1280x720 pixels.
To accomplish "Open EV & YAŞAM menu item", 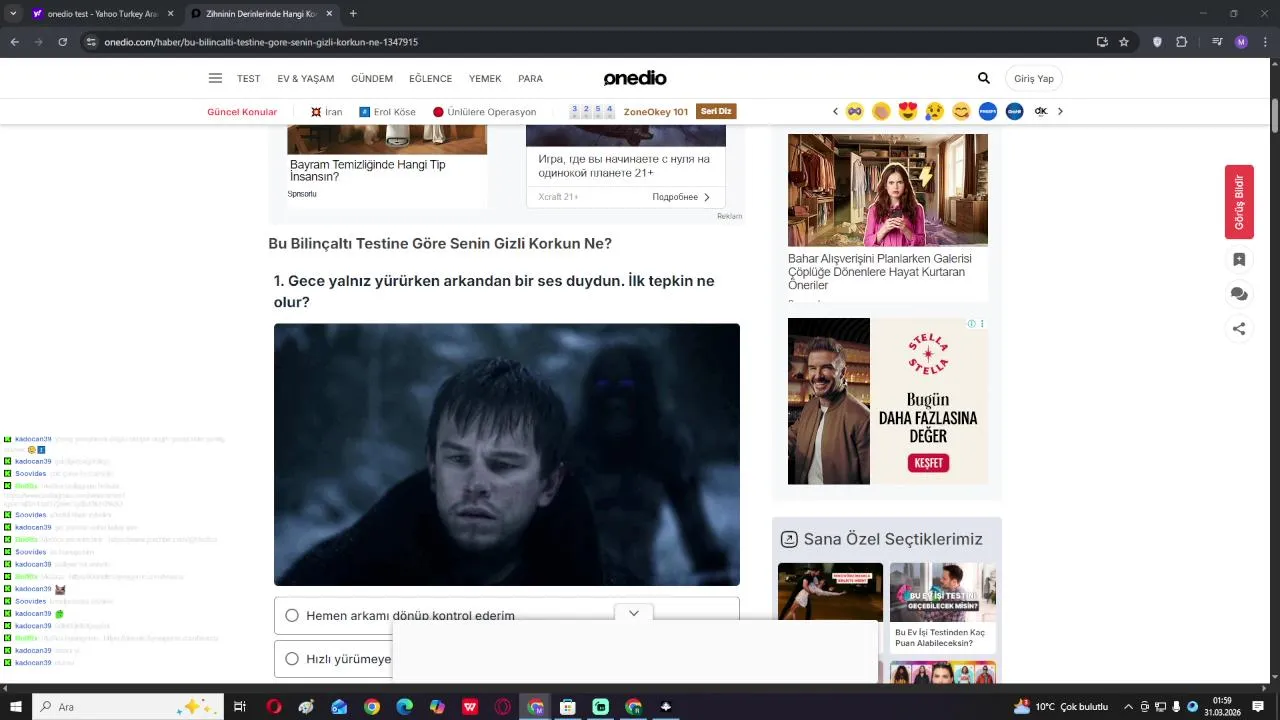I will pyautogui.click(x=306, y=79).
